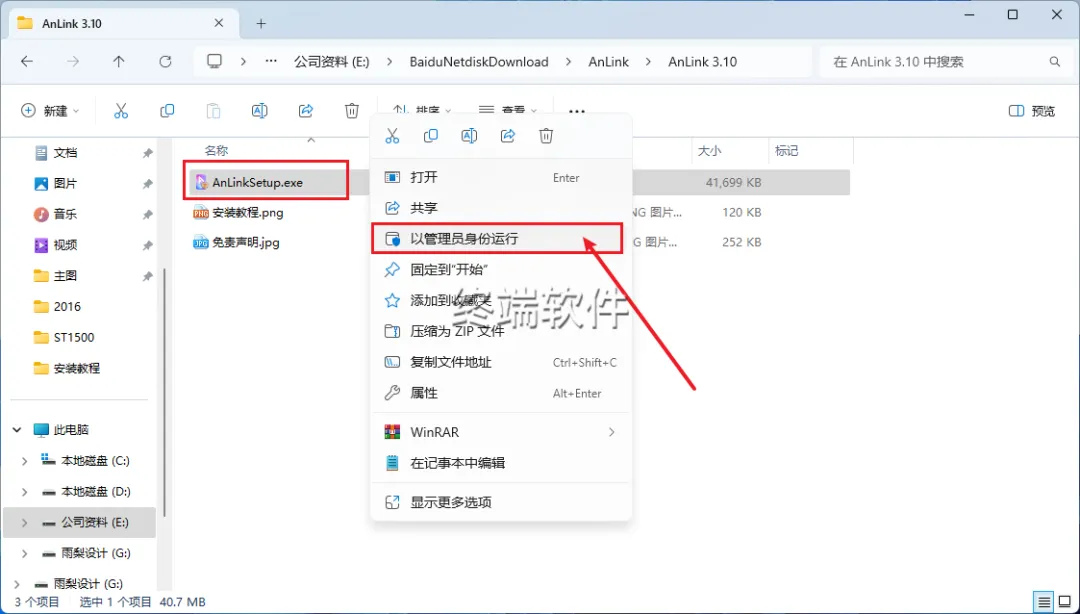The image size is (1080, 614).
Task: Select 打开 in the context menu
Action: [x=501, y=177]
